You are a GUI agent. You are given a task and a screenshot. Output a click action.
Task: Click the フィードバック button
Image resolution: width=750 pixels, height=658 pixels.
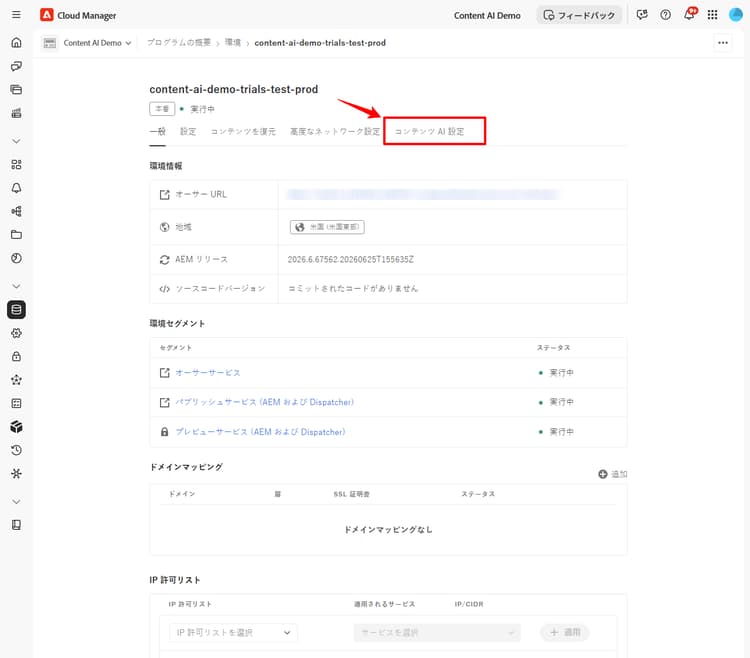click(579, 15)
